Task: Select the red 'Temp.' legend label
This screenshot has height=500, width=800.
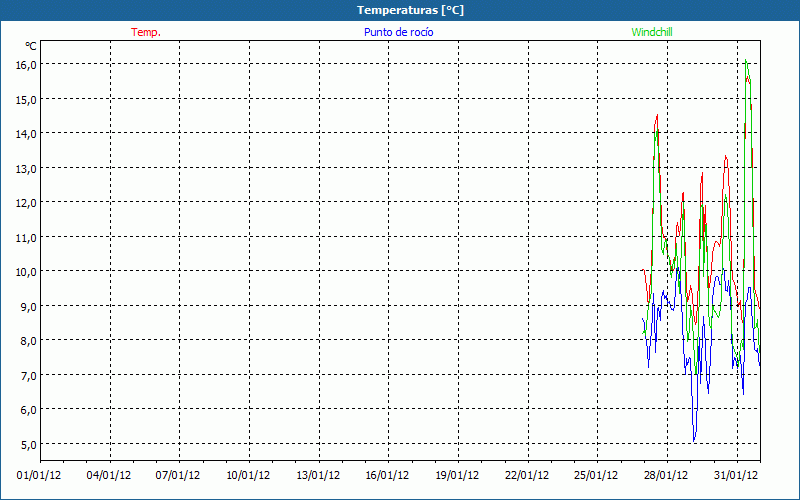Action: [x=146, y=32]
